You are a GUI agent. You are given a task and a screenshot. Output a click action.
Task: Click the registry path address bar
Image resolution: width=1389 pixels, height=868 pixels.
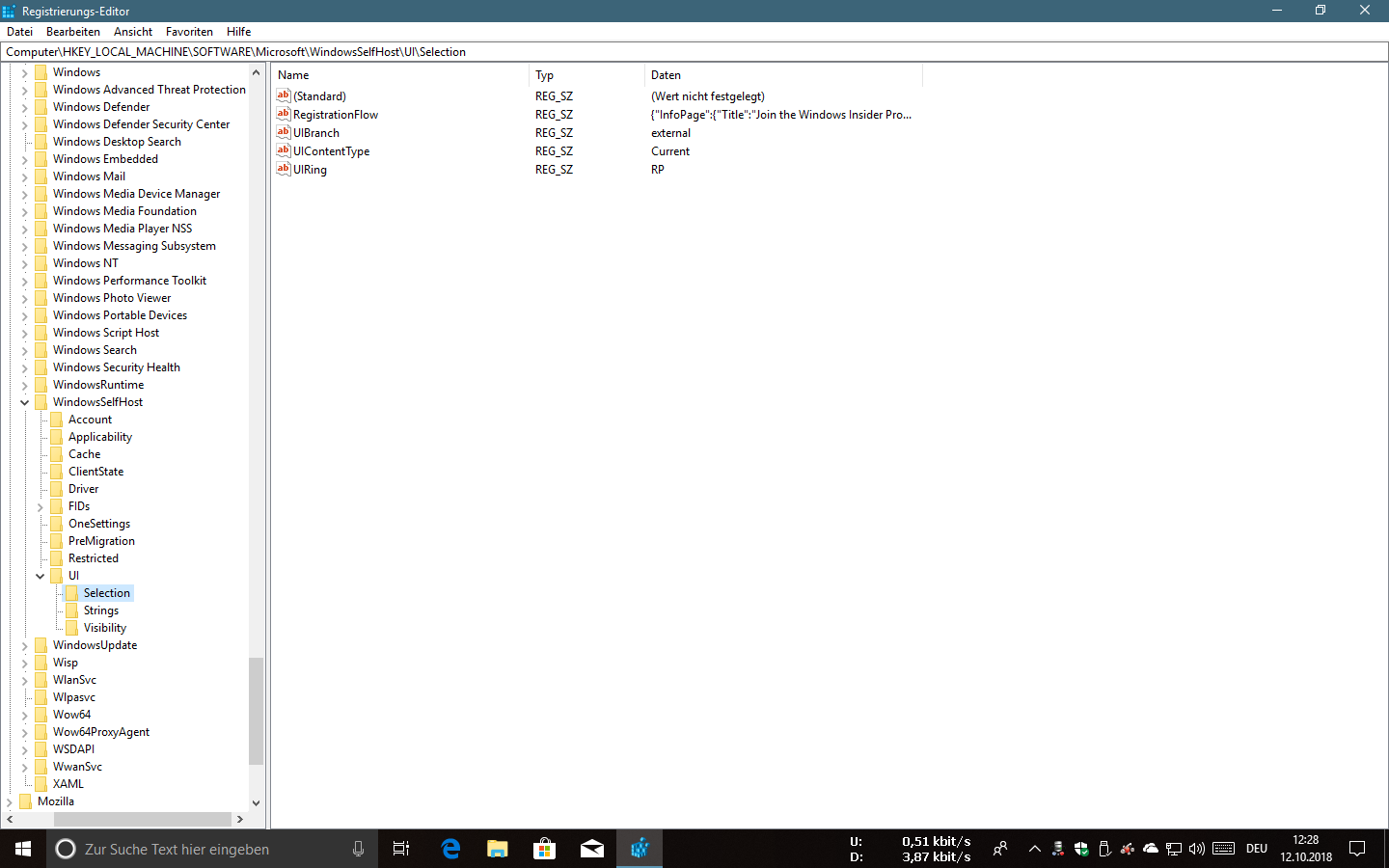point(694,52)
